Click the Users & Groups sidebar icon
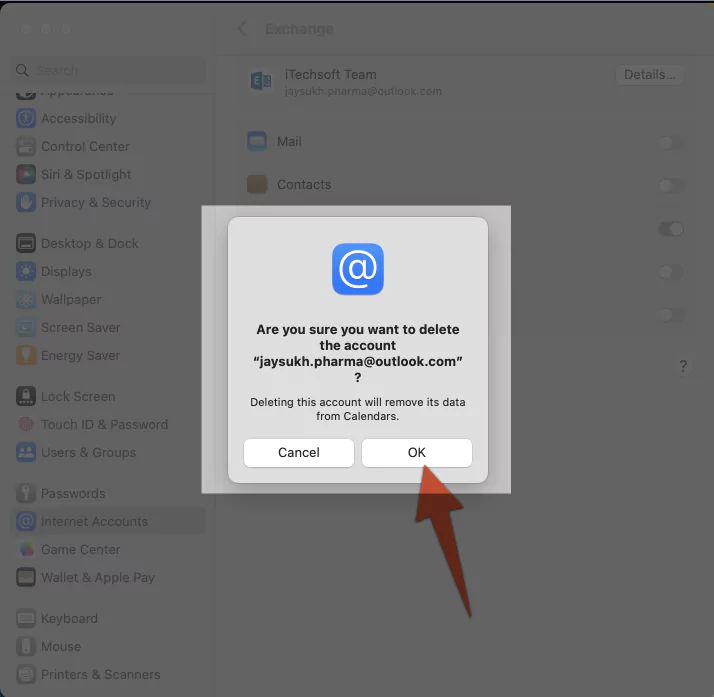 pos(26,453)
